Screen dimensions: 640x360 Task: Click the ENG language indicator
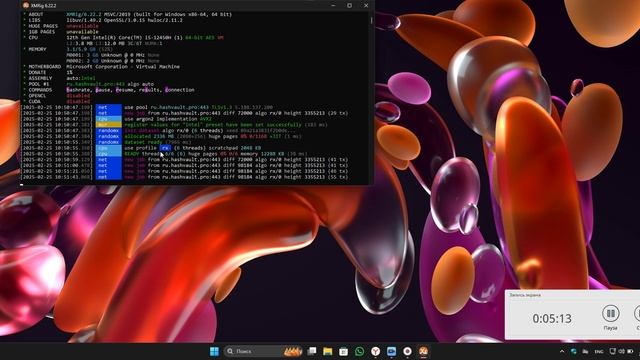tap(599, 351)
